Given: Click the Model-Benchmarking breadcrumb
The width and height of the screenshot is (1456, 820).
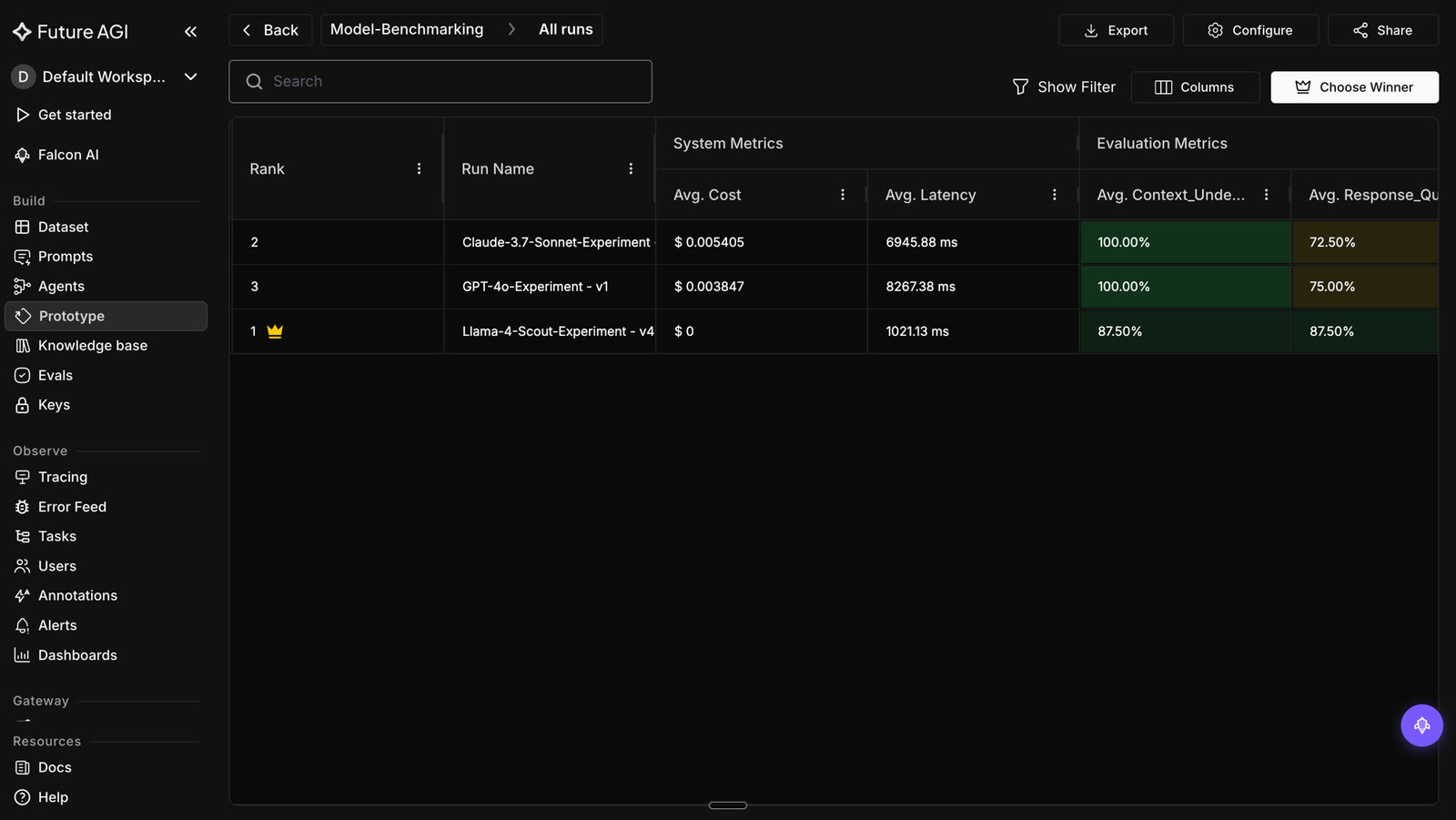Looking at the screenshot, I should (x=407, y=29).
